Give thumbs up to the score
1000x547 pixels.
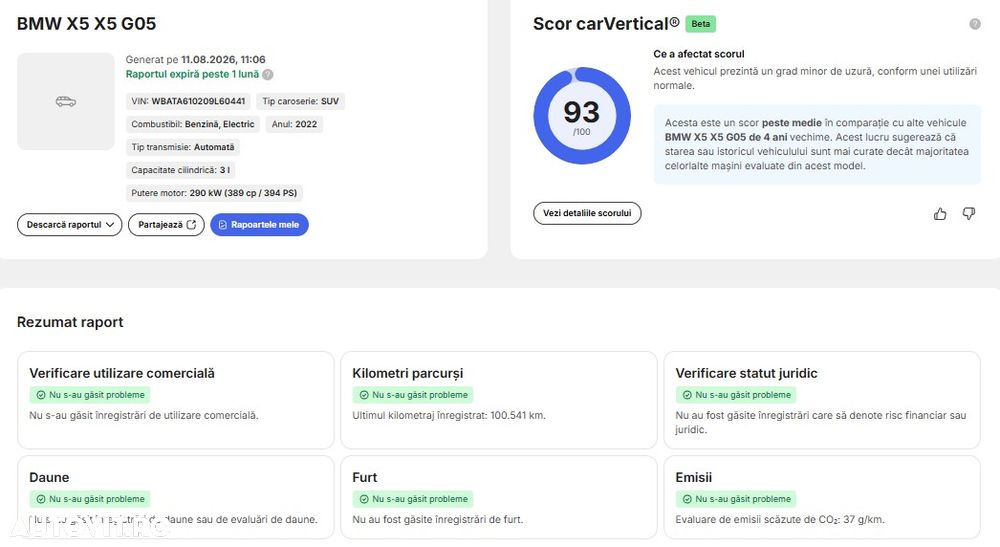(940, 214)
